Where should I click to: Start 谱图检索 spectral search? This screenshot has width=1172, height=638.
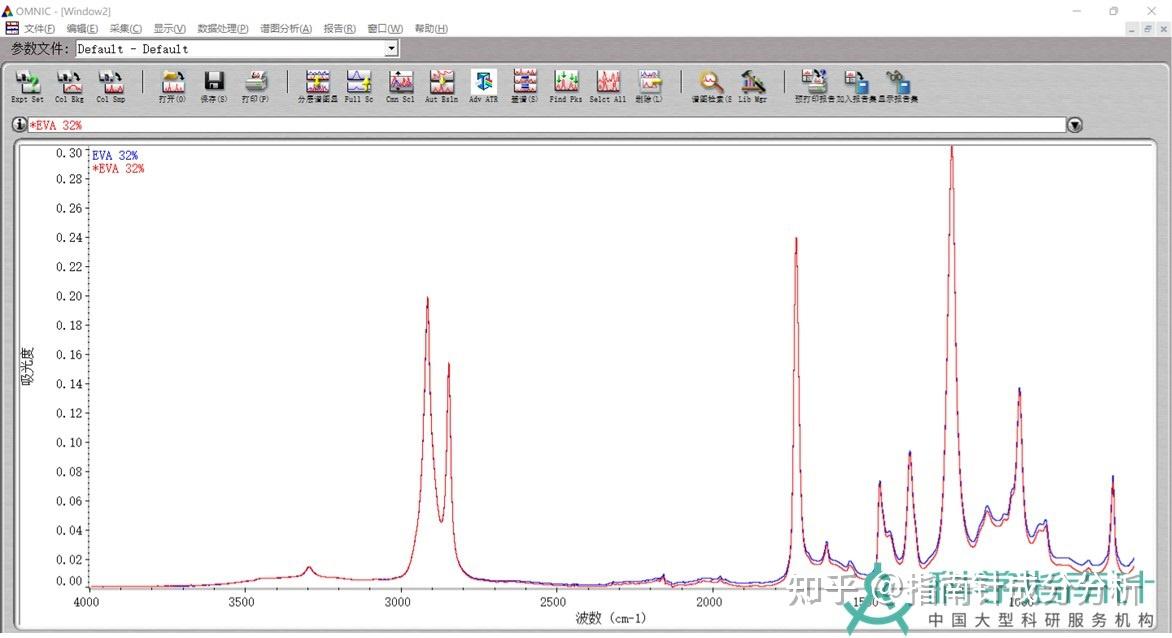pos(711,87)
